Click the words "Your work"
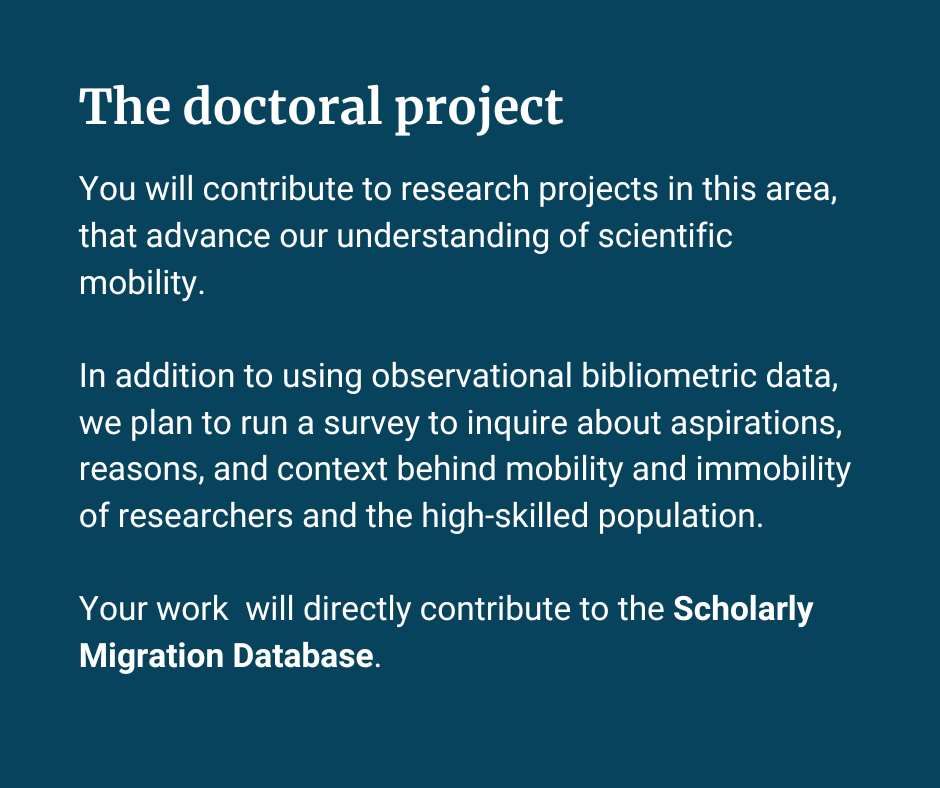This screenshot has width=940, height=788. (x=153, y=609)
